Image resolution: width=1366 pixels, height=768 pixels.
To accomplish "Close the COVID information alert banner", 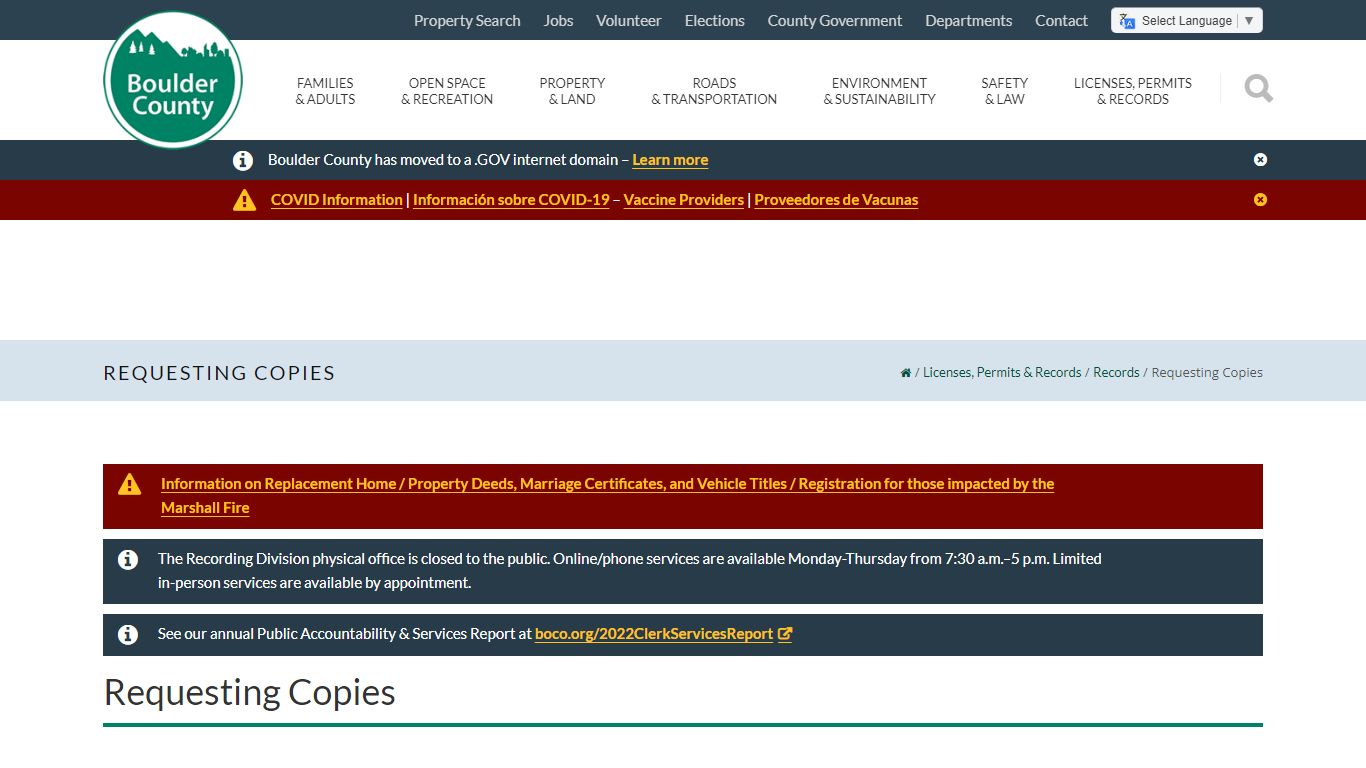I will coord(1260,200).
